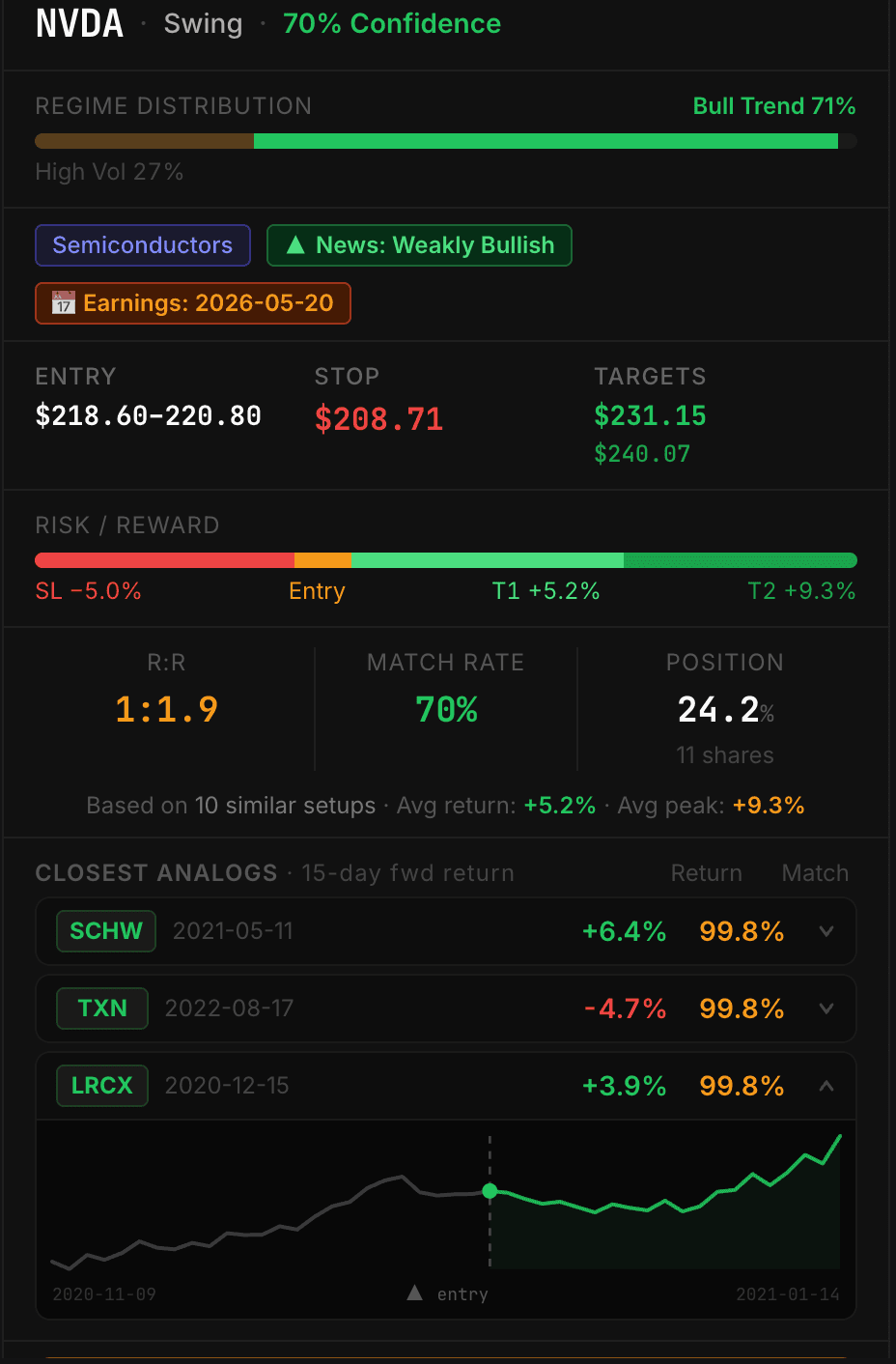Click the calendar icon in Earnings tag
The height and width of the screenshot is (1364, 896).
click(x=63, y=303)
